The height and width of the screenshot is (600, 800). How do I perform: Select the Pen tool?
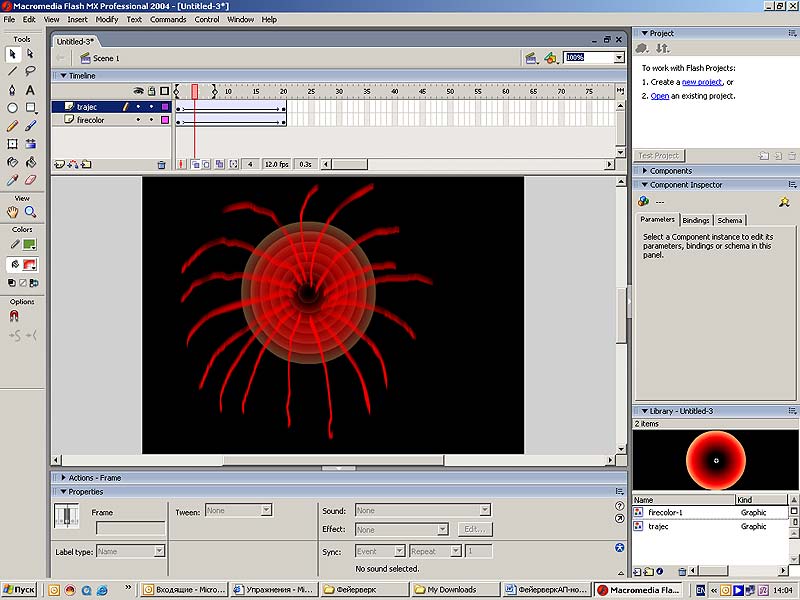pyautogui.click(x=13, y=90)
